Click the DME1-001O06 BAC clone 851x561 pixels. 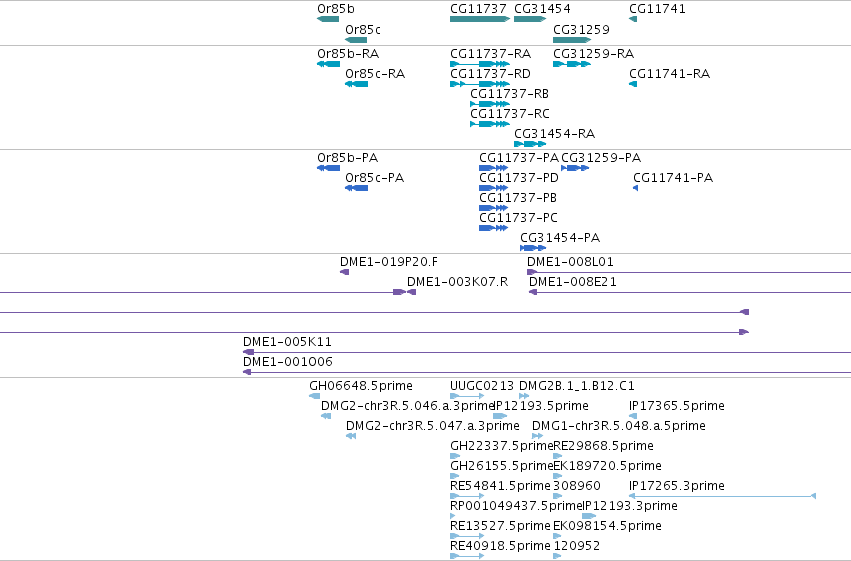tap(547, 373)
